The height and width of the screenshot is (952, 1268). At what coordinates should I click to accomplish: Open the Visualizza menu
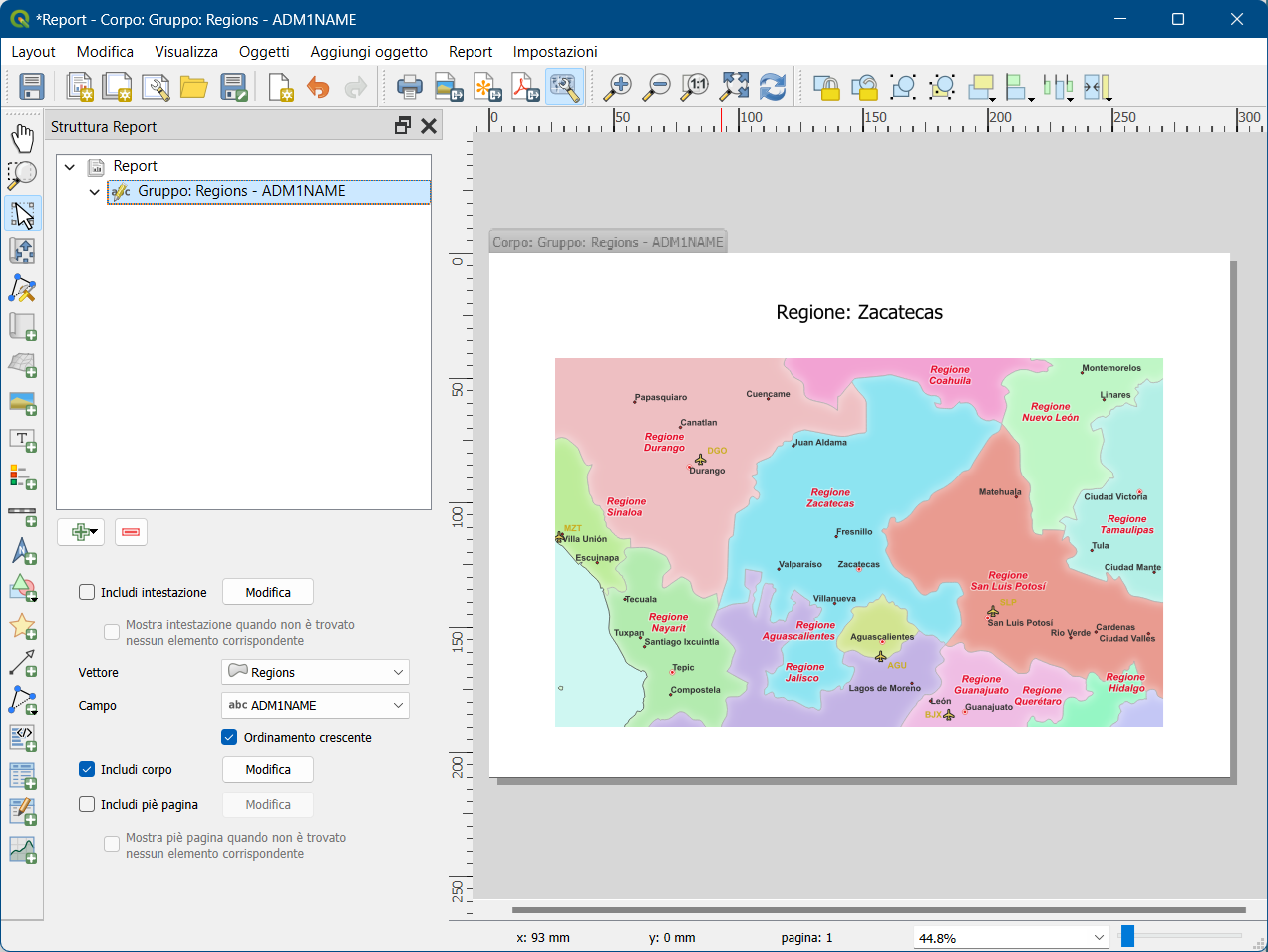click(186, 52)
